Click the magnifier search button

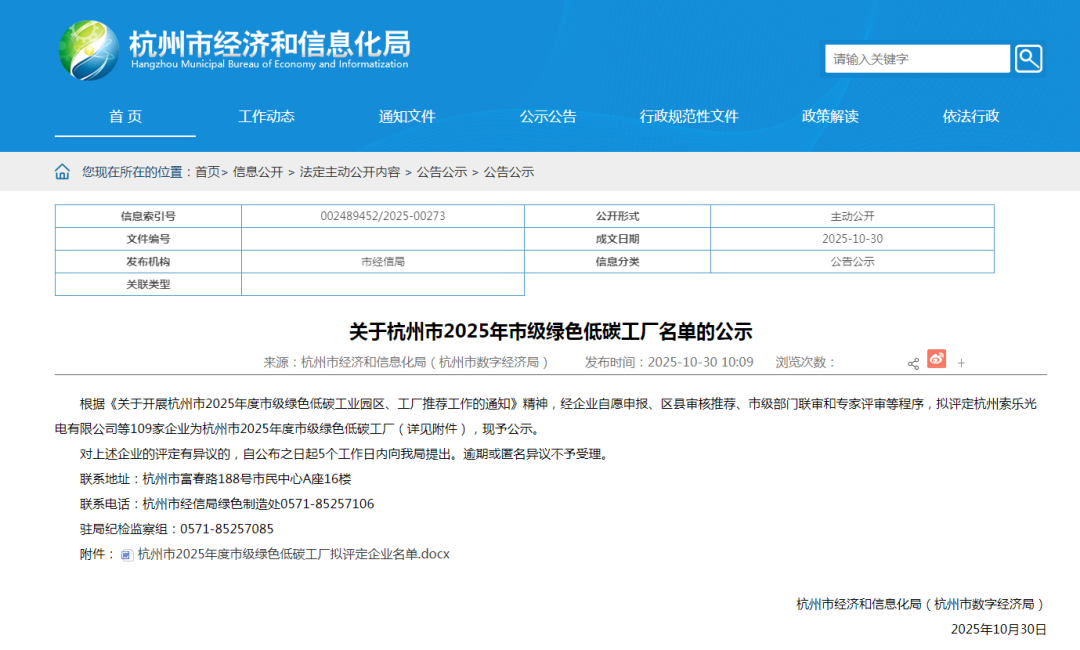(x=1028, y=59)
